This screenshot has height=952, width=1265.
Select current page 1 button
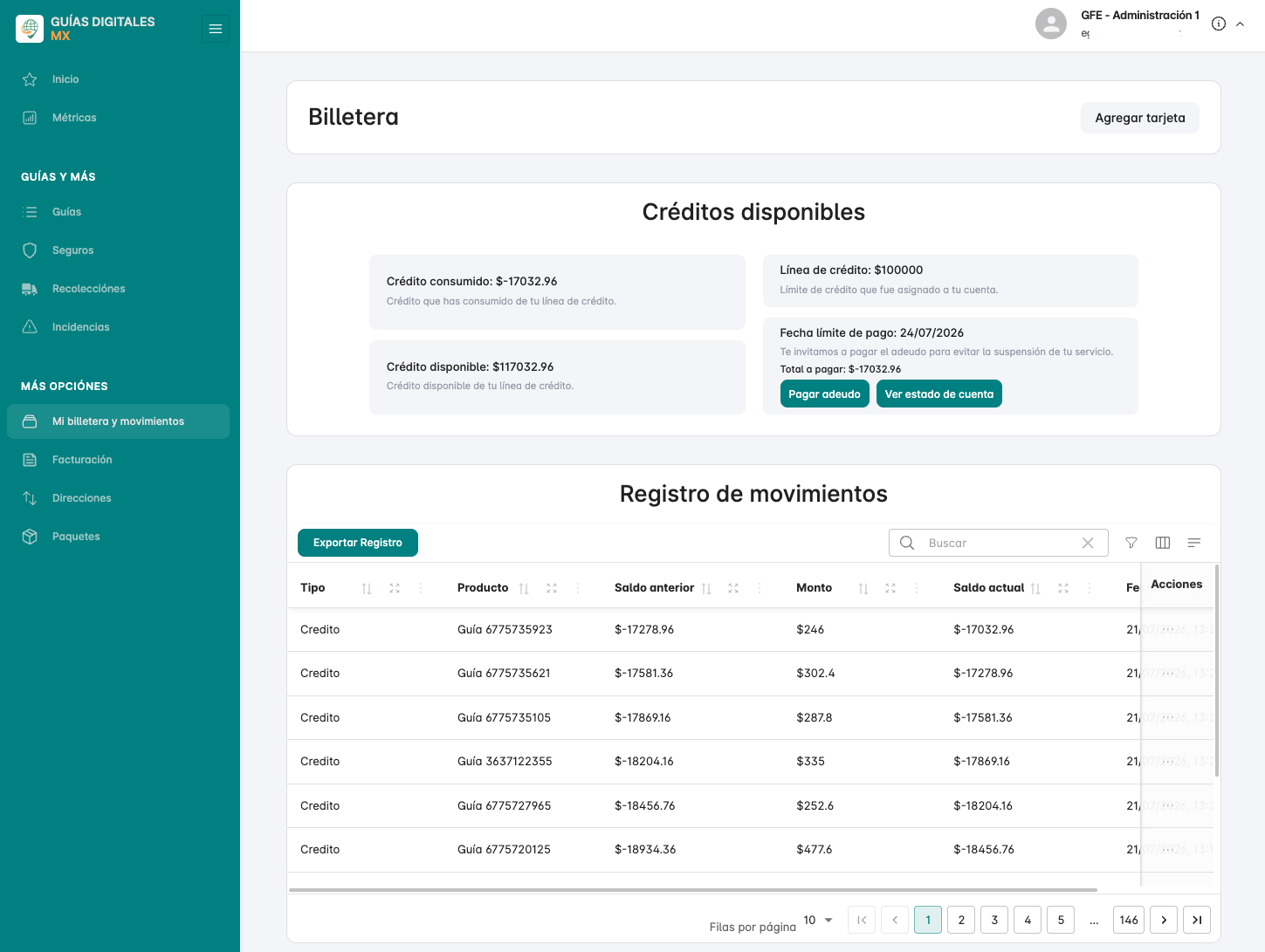[928, 920]
